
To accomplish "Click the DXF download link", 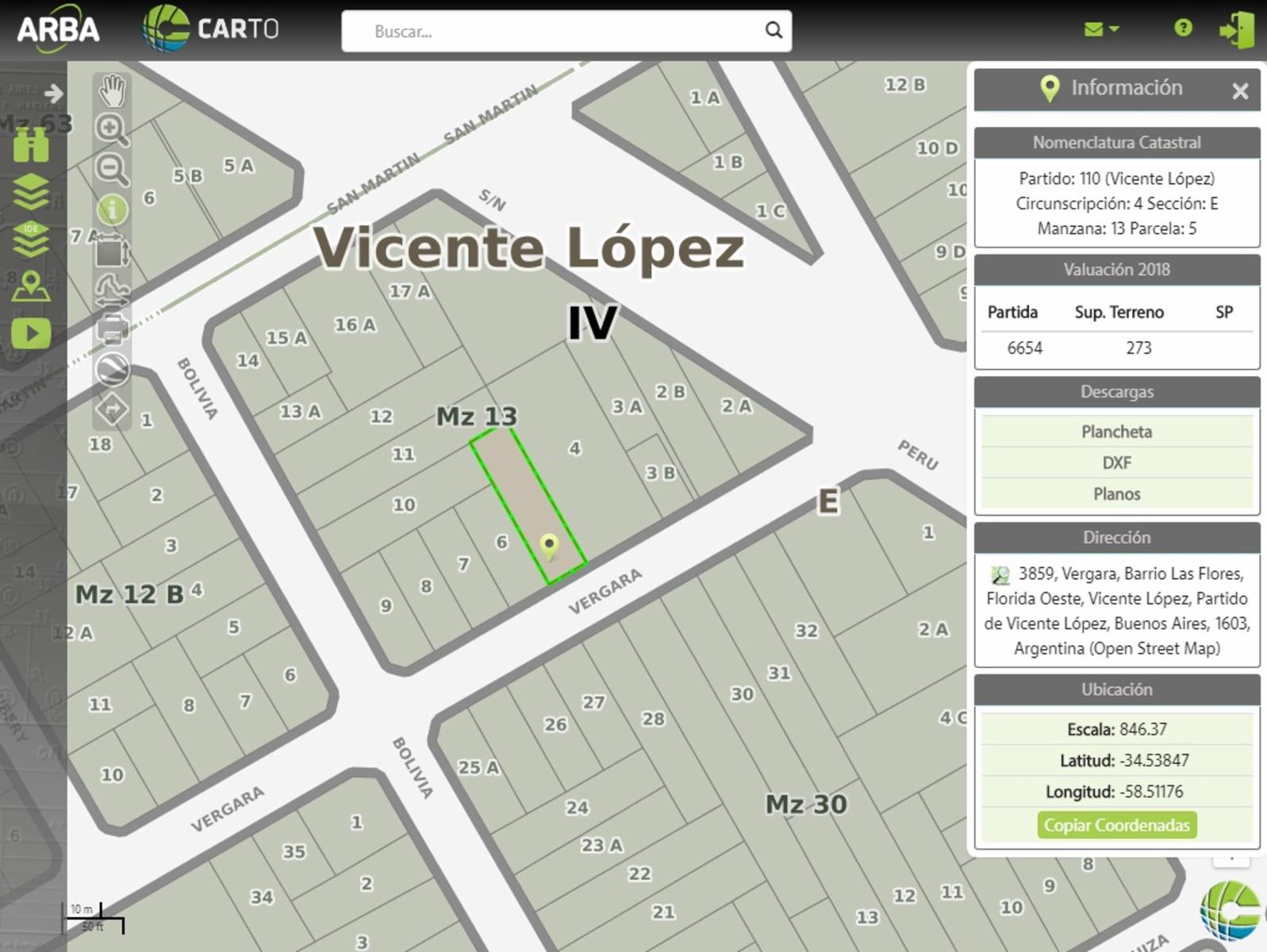I will [x=1116, y=463].
